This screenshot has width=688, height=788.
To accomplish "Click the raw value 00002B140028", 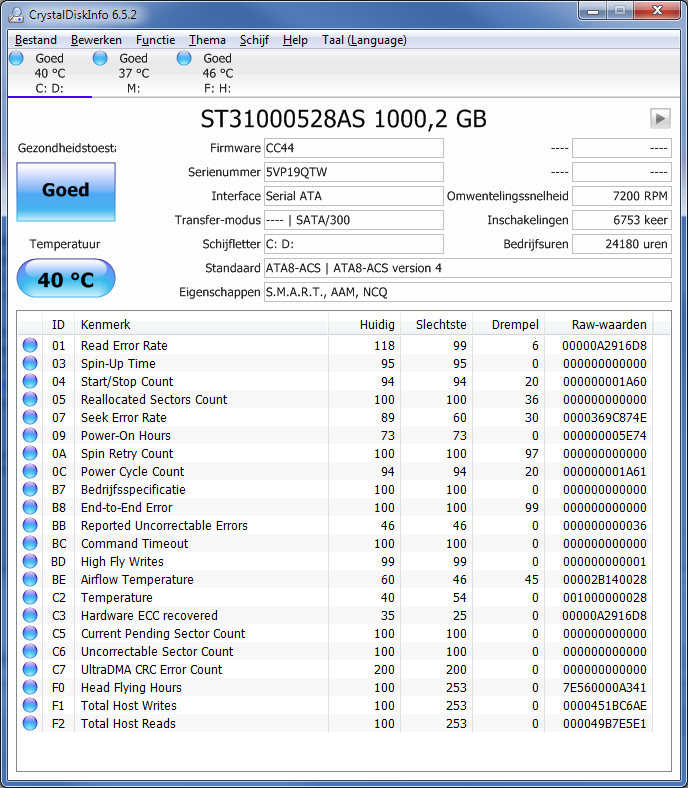I will [x=605, y=579].
